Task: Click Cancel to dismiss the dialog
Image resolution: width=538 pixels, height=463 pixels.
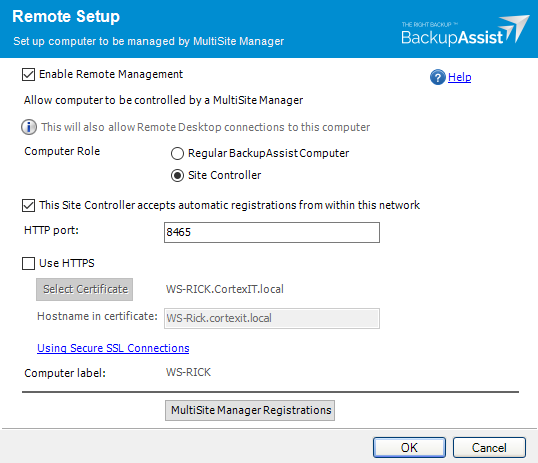Action: (489, 448)
